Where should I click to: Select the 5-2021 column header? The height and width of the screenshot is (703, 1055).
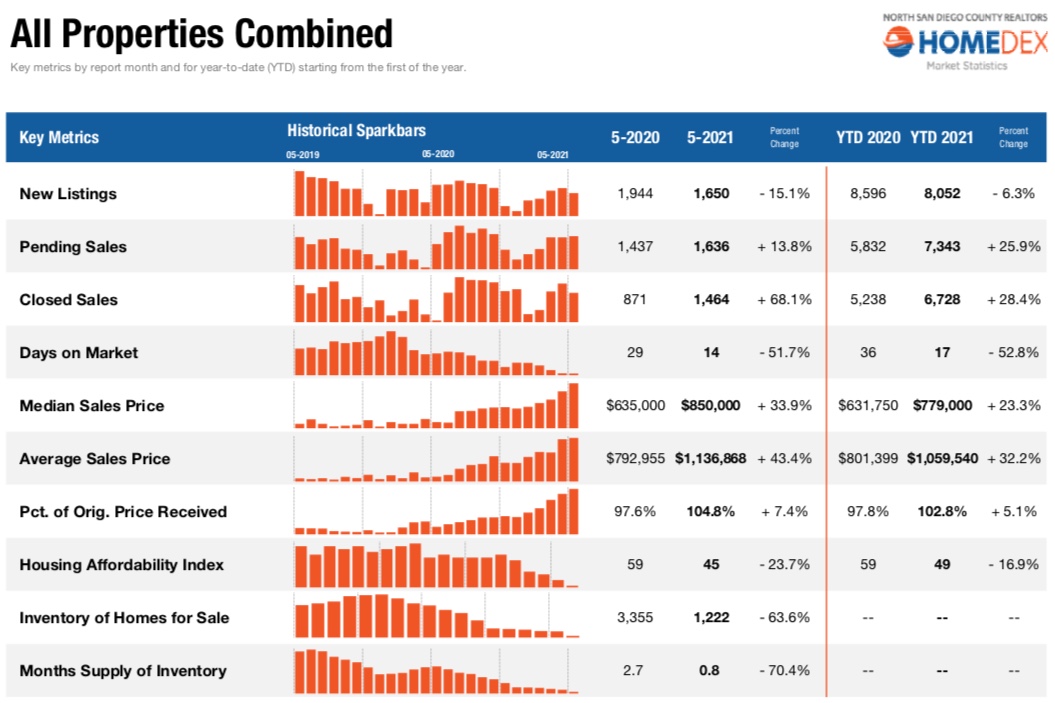coord(710,138)
